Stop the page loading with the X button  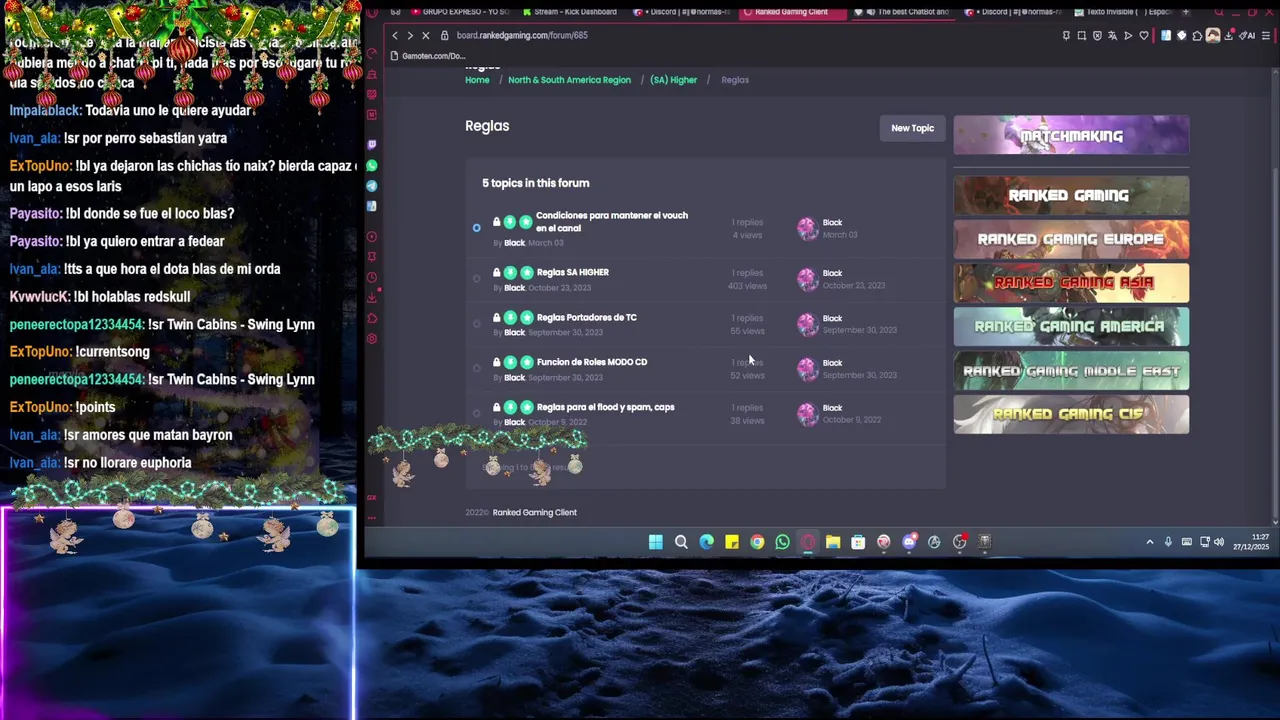(425, 35)
